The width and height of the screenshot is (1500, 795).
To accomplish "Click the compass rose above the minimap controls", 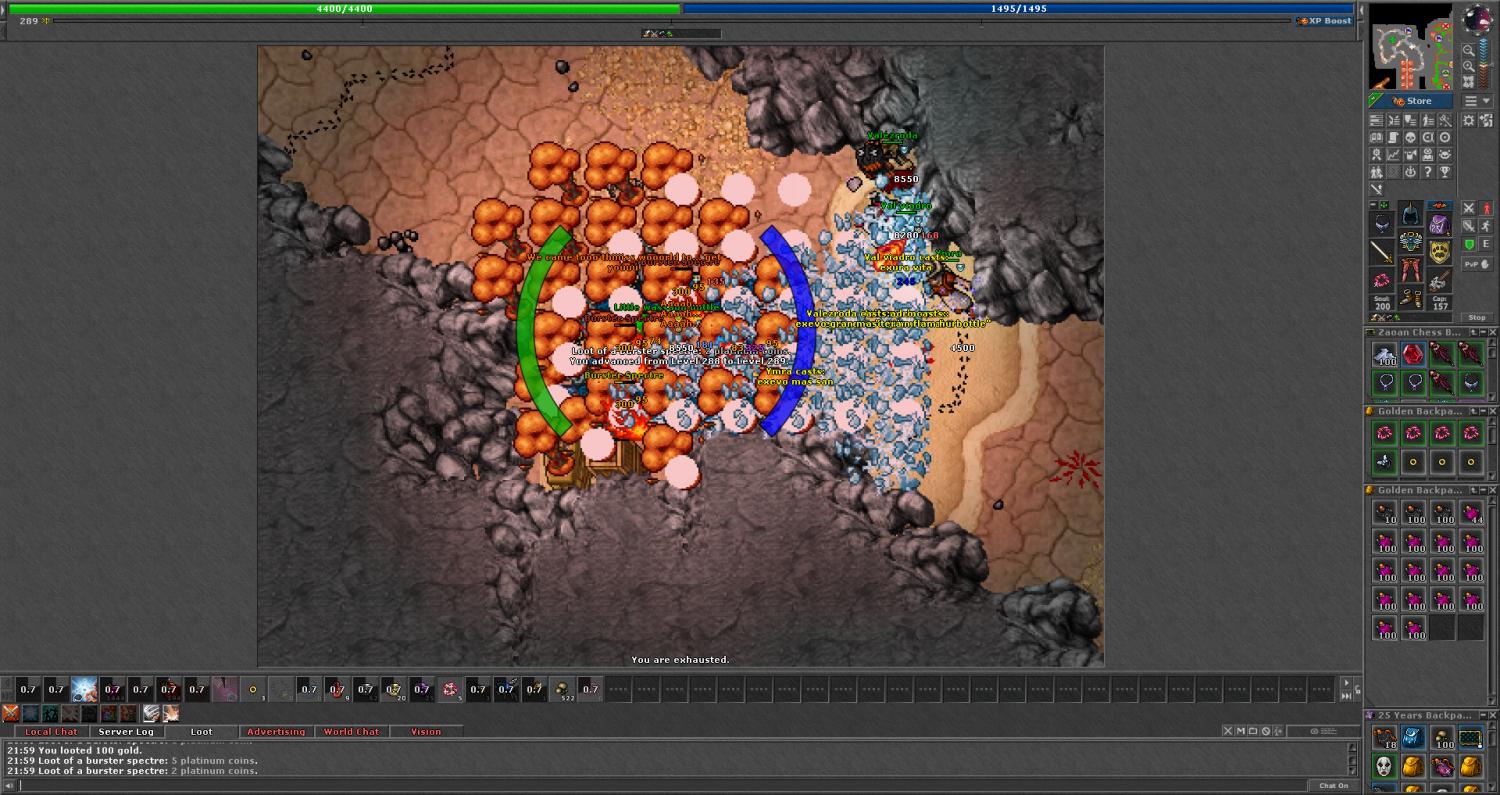I will pyautogui.click(x=1477, y=18).
